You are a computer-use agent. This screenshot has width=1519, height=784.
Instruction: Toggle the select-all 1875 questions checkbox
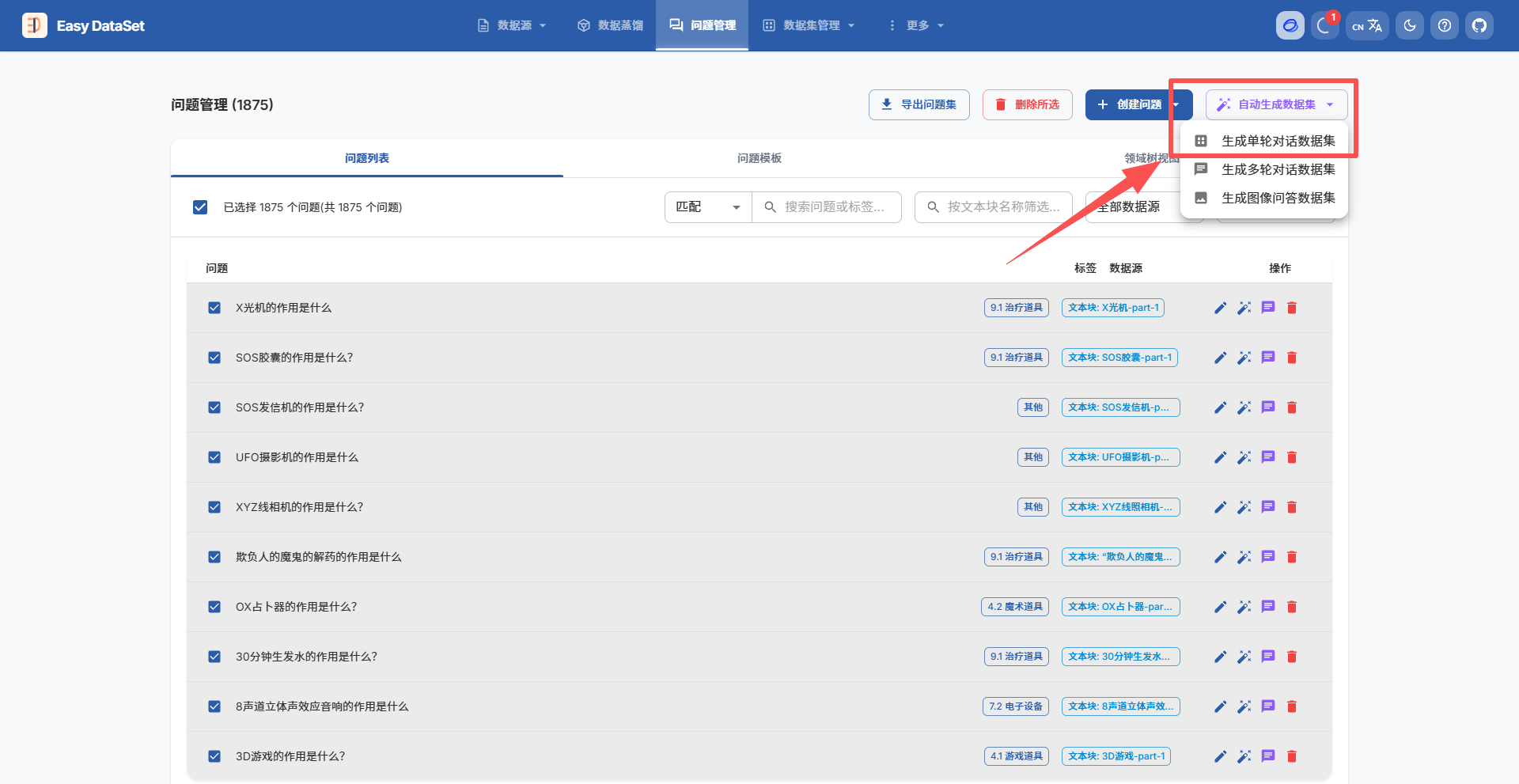200,207
